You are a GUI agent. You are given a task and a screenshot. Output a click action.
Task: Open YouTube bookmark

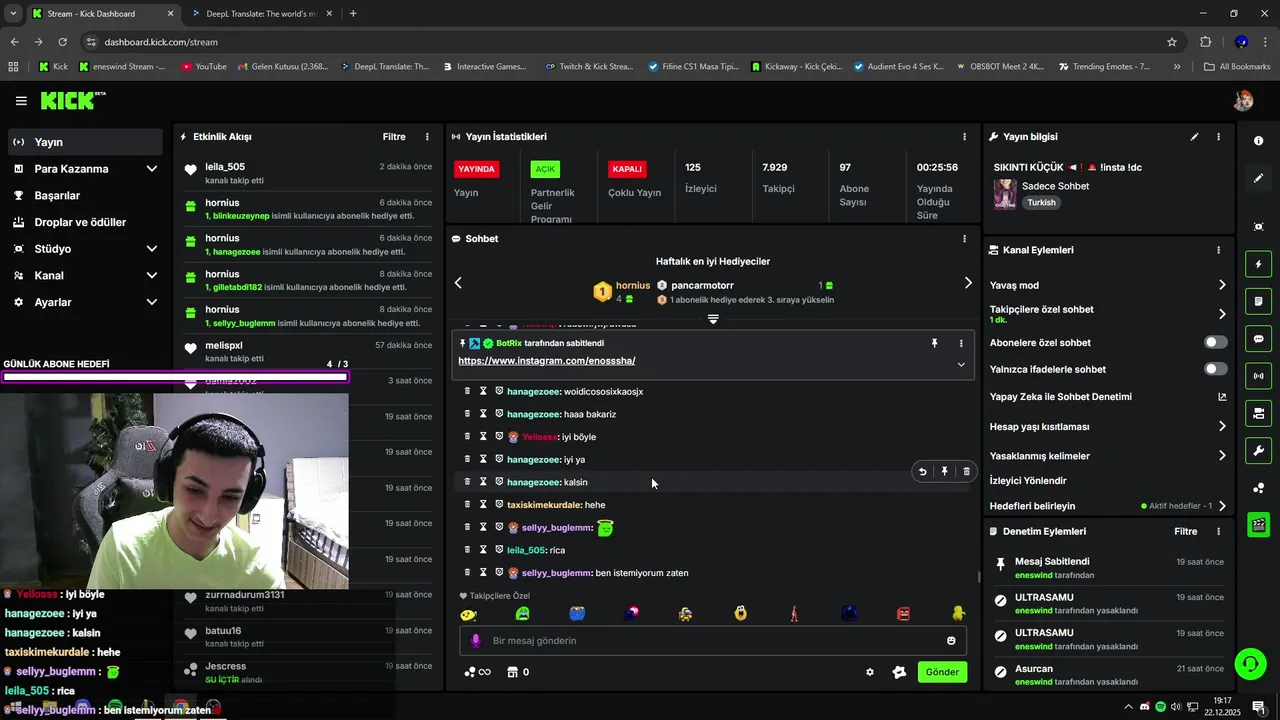point(204,67)
